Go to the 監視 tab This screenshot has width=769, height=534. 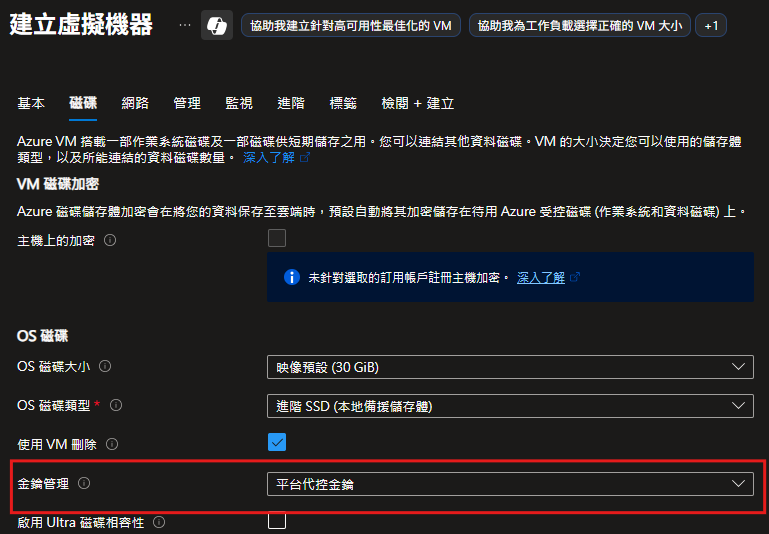[x=239, y=103]
